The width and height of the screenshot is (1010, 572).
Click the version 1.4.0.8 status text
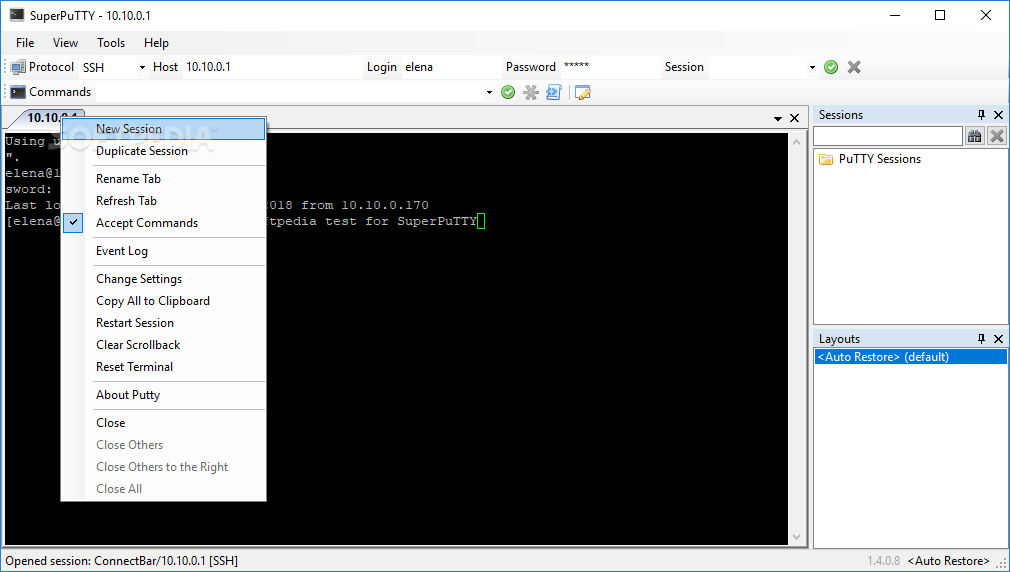click(x=884, y=561)
